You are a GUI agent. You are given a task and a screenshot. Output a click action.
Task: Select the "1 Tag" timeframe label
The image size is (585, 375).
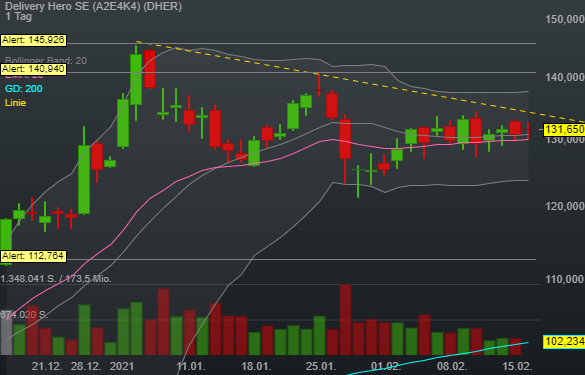coord(19,17)
